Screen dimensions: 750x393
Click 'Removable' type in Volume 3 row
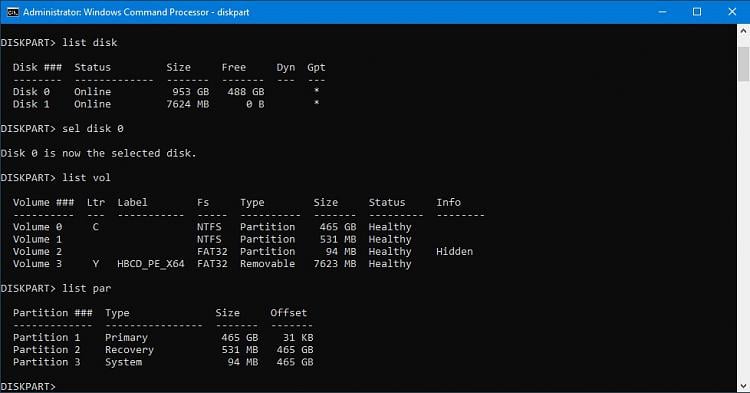267,264
